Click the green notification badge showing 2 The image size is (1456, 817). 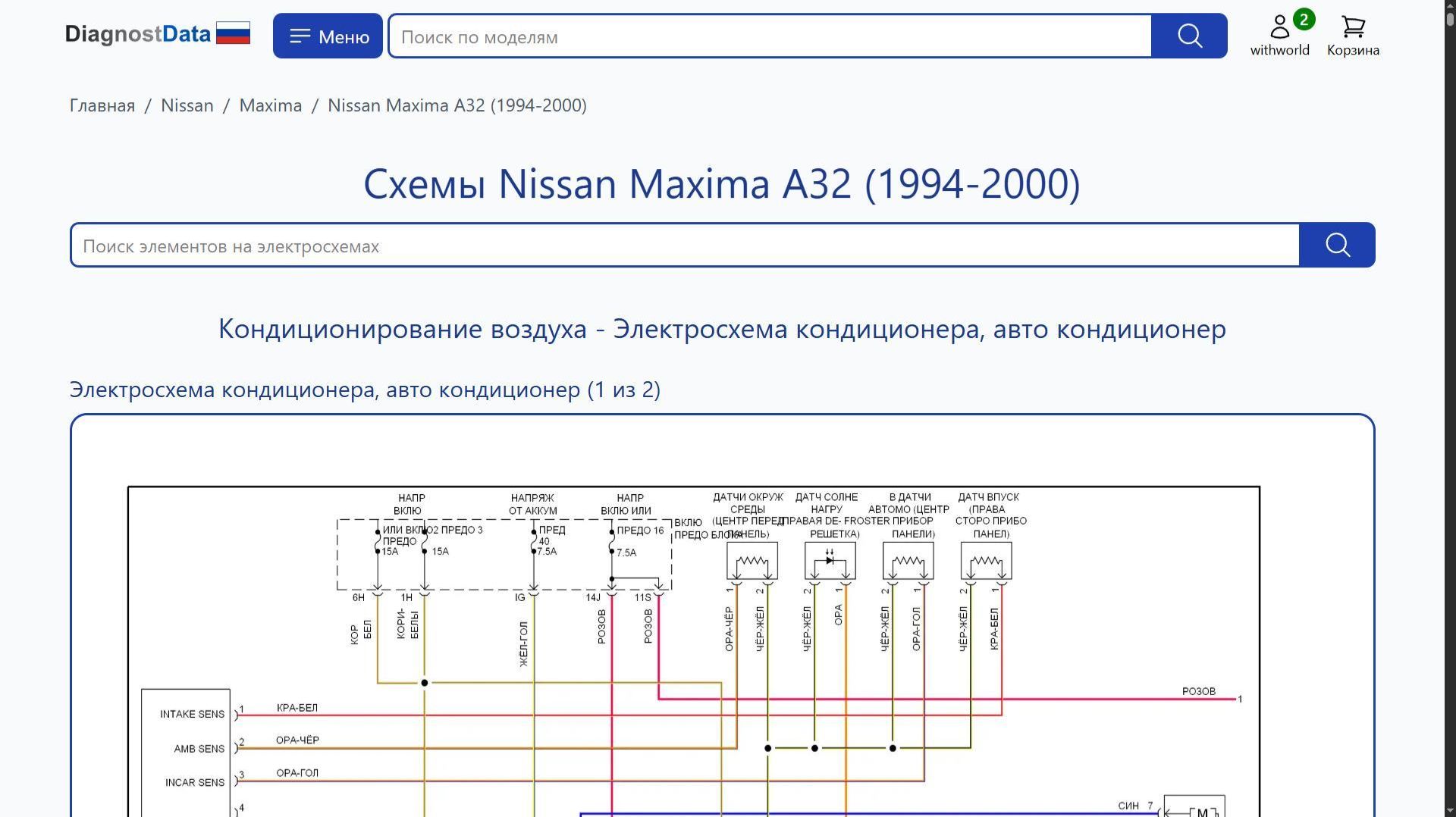pos(1303,19)
